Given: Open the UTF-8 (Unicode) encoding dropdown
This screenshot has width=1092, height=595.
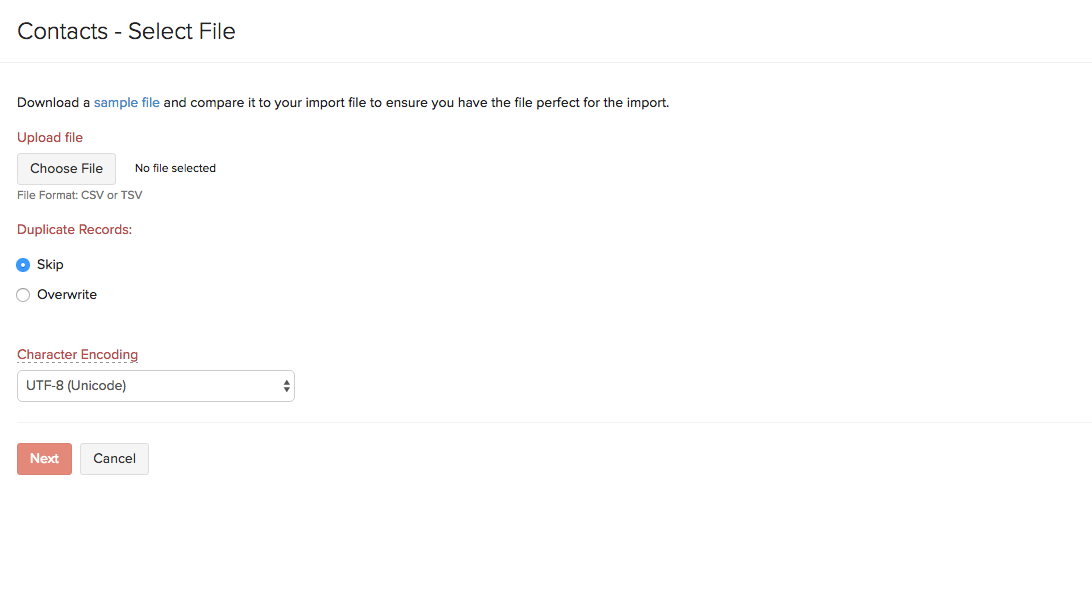Looking at the screenshot, I should [155, 386].
